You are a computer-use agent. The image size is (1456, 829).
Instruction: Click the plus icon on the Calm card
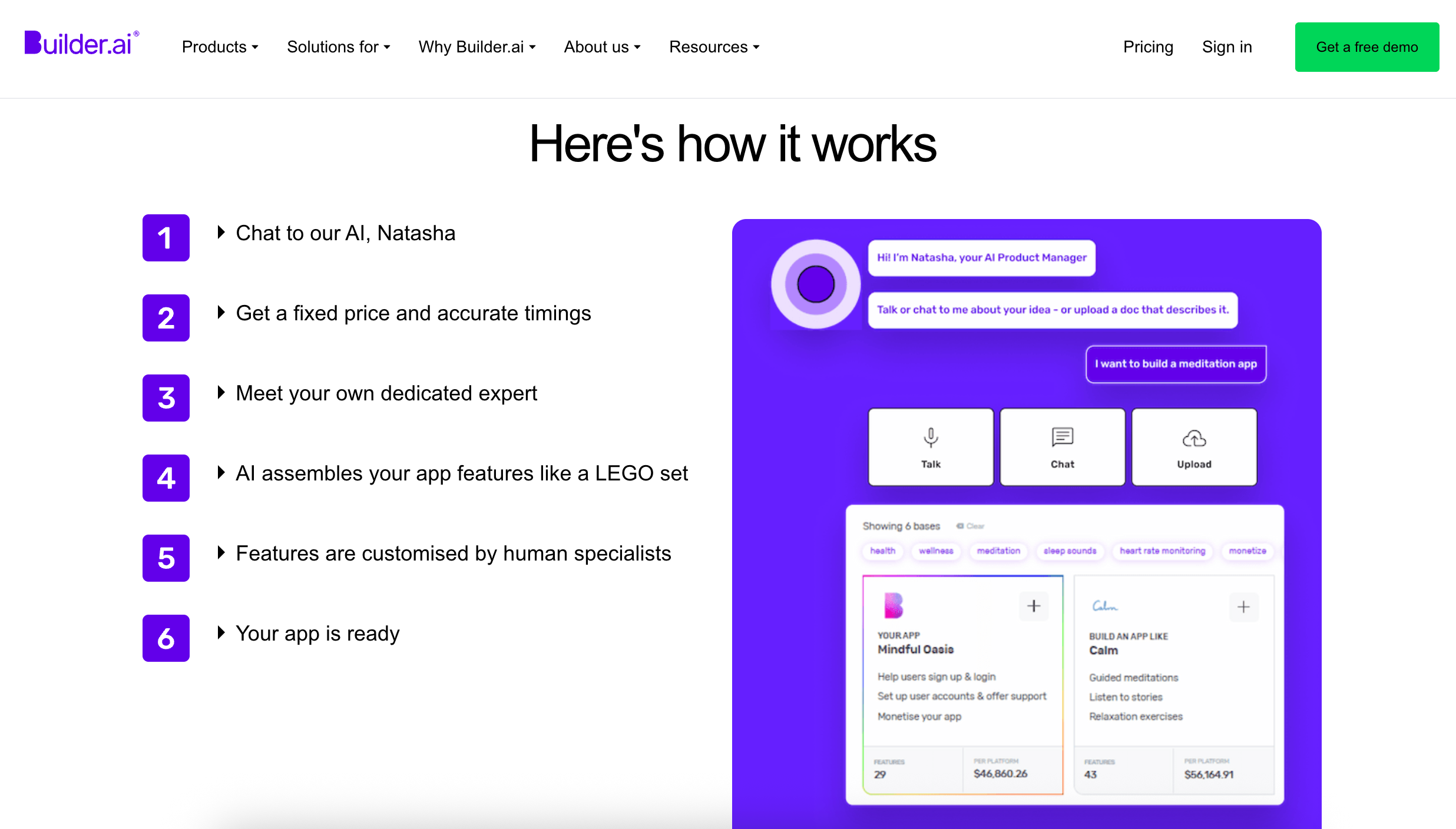[x=1243, y=606]
